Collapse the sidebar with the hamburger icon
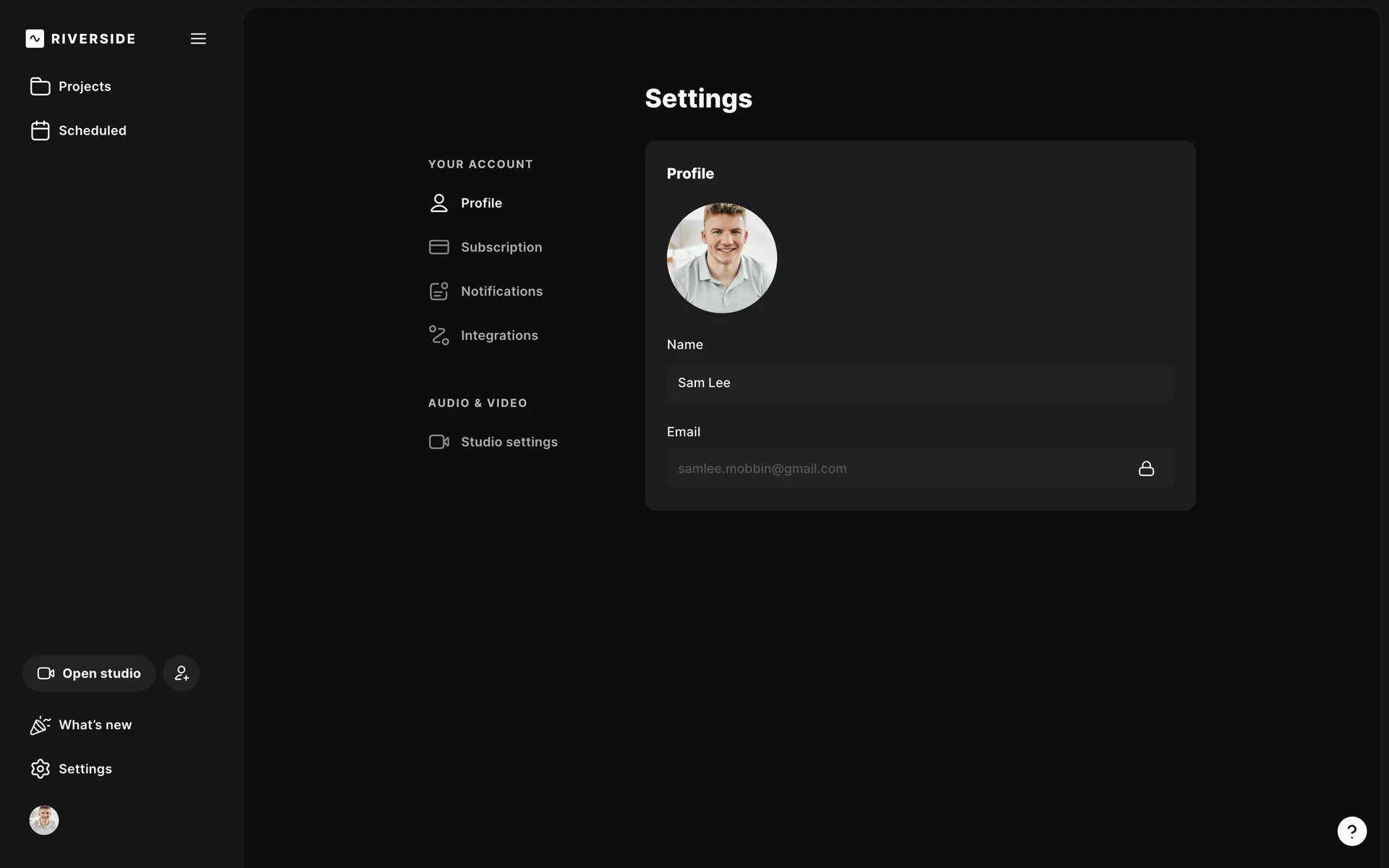The width and height of the screenshot is (1389, 868). click(x=198, y=38)
